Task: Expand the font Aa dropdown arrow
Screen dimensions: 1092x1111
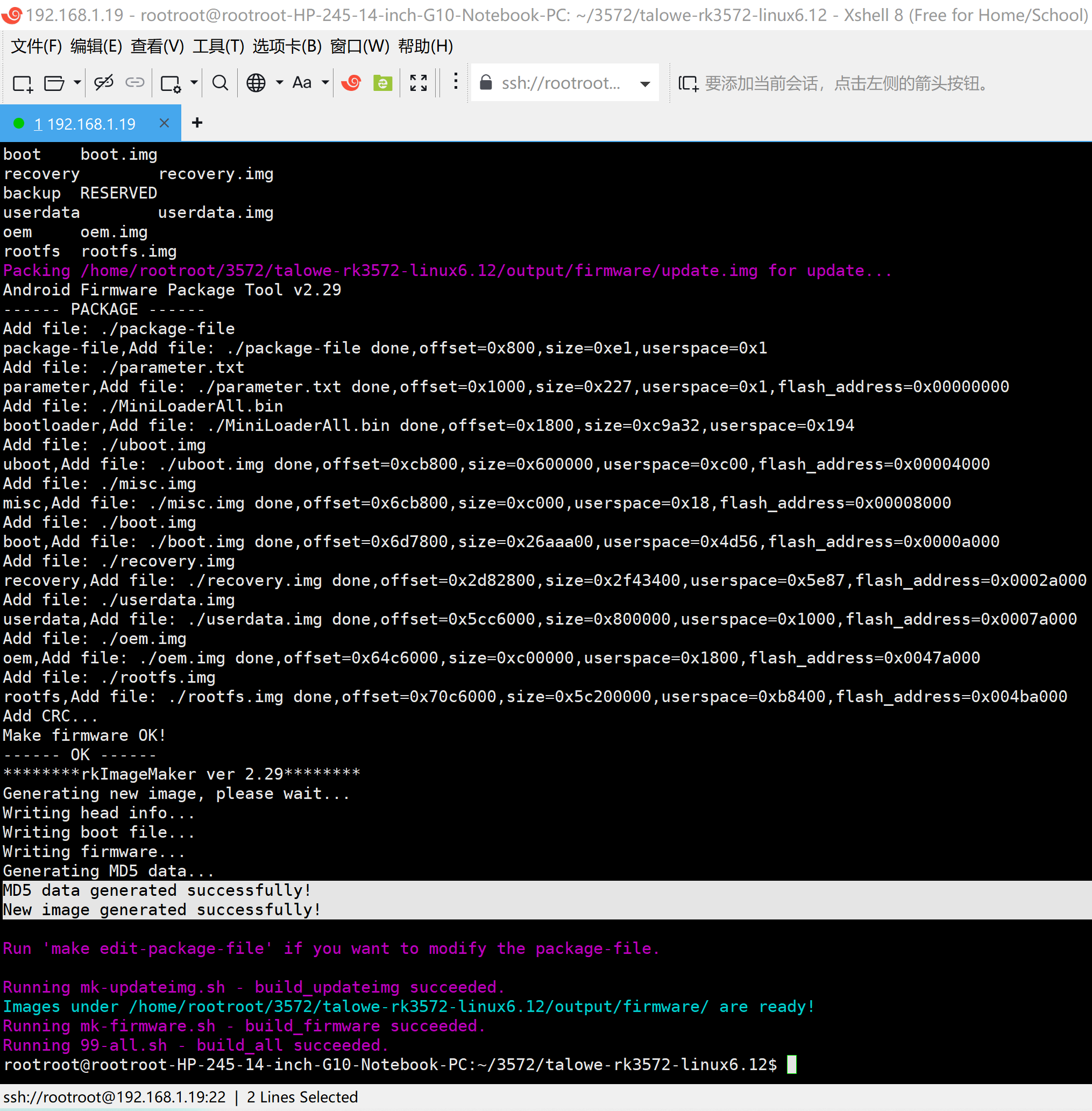Action: point(325,83)
